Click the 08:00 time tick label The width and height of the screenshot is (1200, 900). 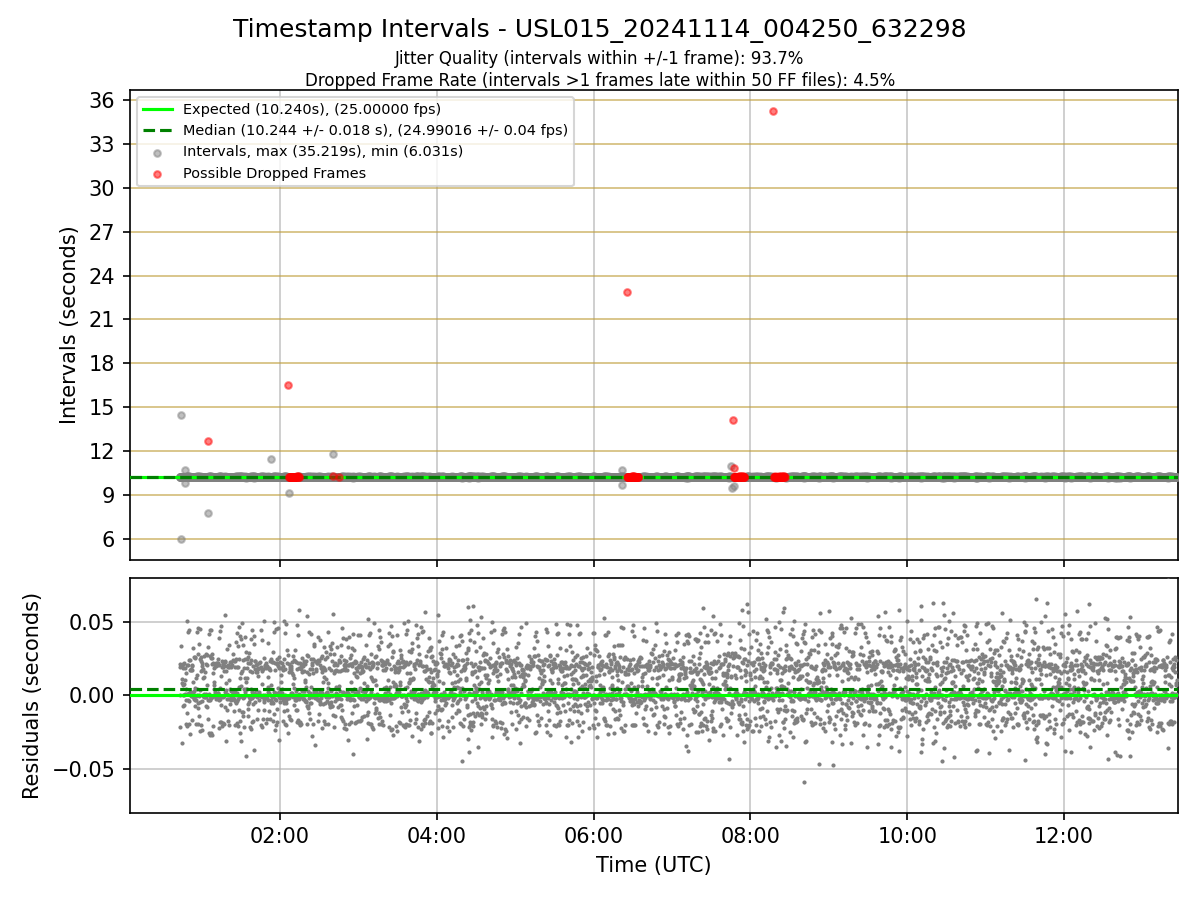point(750,836)
